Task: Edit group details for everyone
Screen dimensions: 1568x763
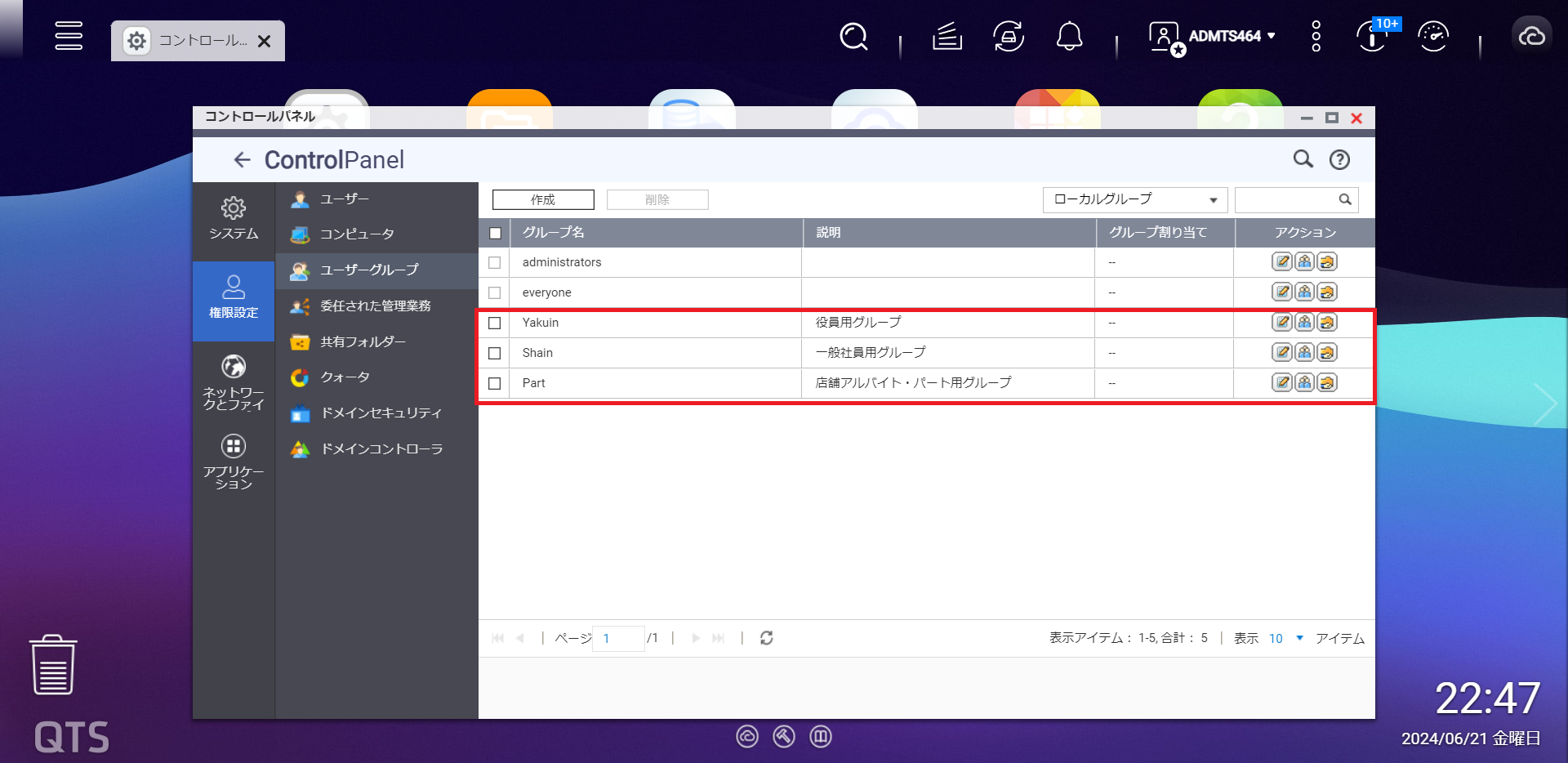Action: click(x=1282, y=292)
